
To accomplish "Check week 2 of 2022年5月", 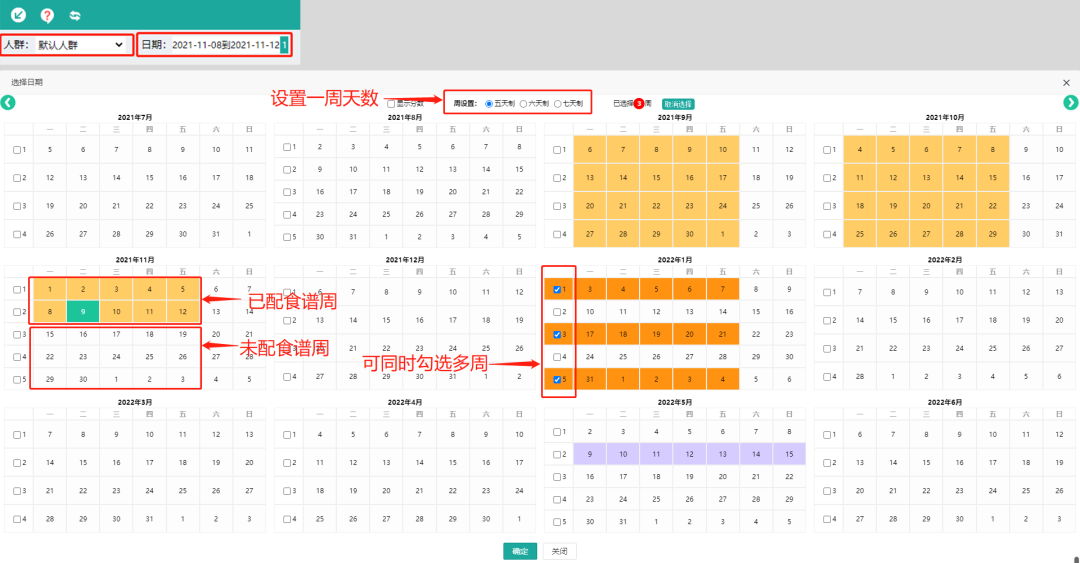I will click(557, 454).
